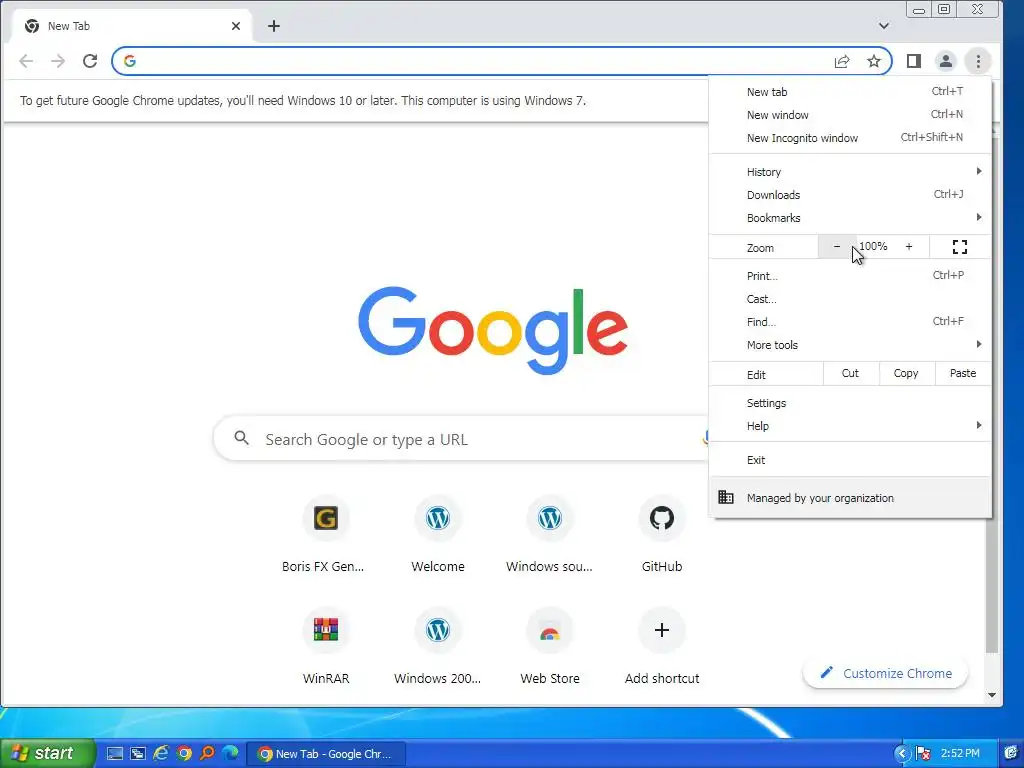This screenshot has width=1024, height=768.
Task: Enter full screen mode from Zoom row
Action: click(x=959, y=247)
